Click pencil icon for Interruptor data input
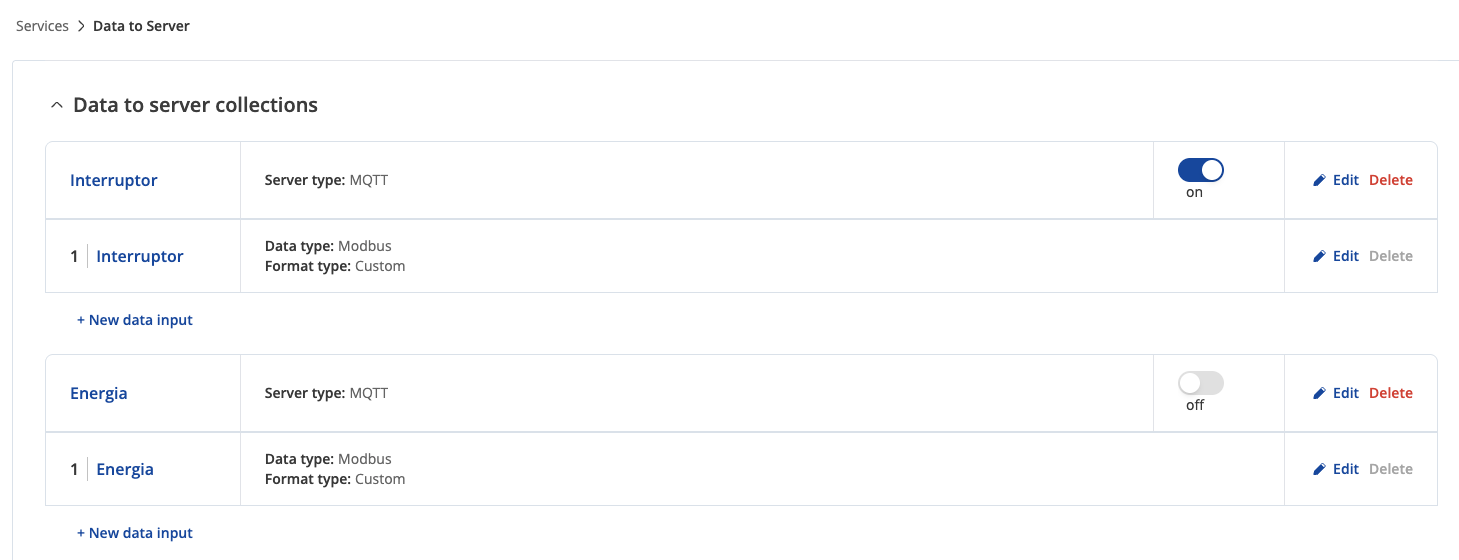Viewport: 1459px width, 560px height. click(x=1320, y=257)
